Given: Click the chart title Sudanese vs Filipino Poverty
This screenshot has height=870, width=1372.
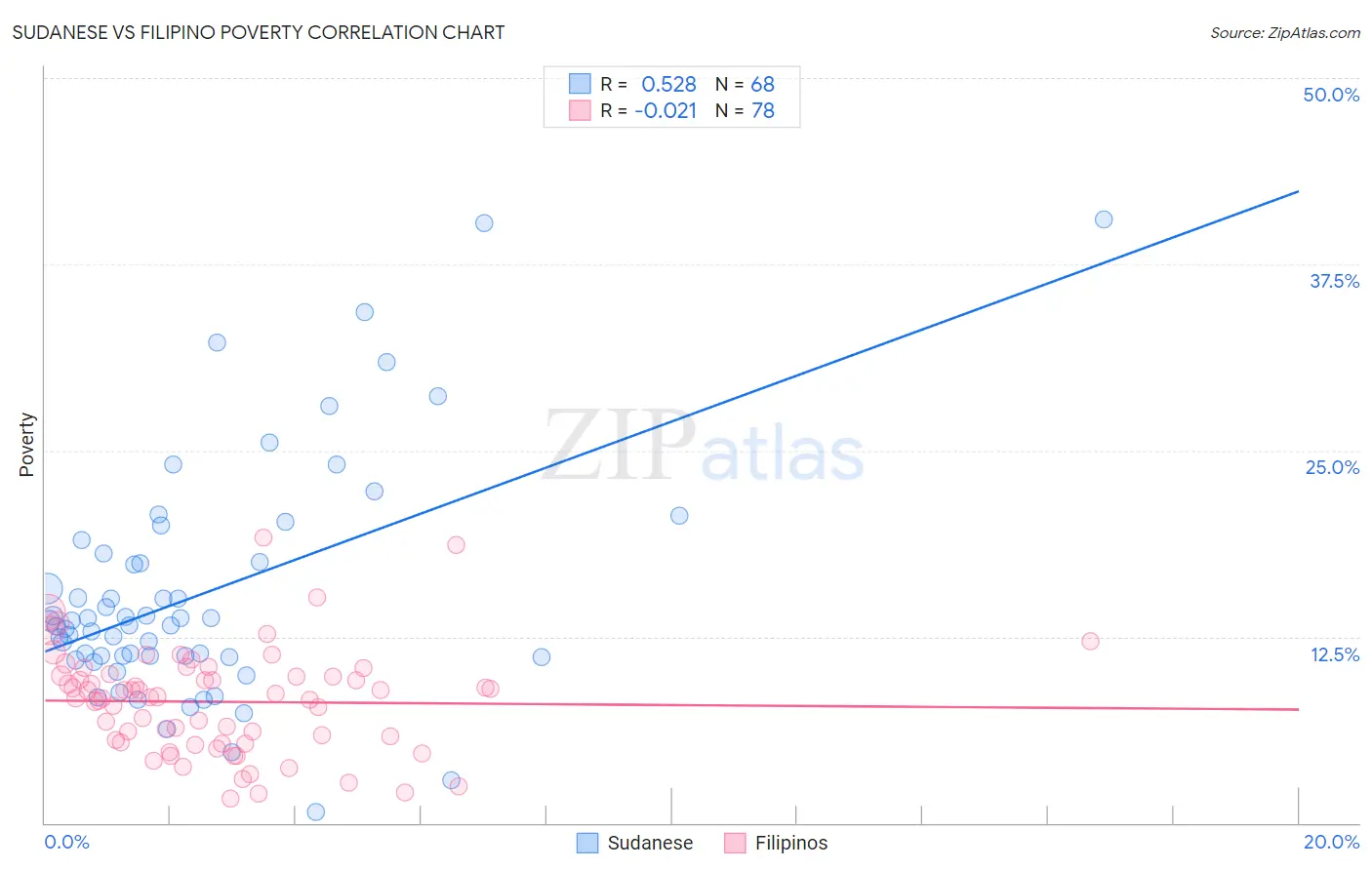Looking at the screenshot, I should point(259,32).
